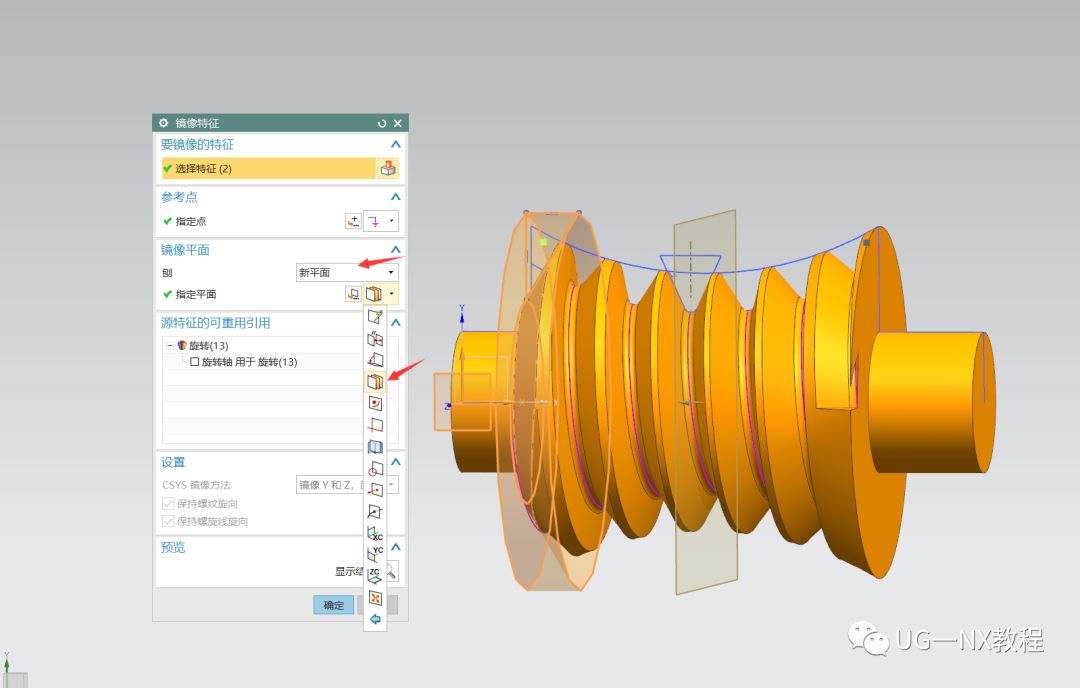This screenshot has width=1080, height=688.
Task: Choose the Point and Direction plane icon
Action: tap(375, 490)
